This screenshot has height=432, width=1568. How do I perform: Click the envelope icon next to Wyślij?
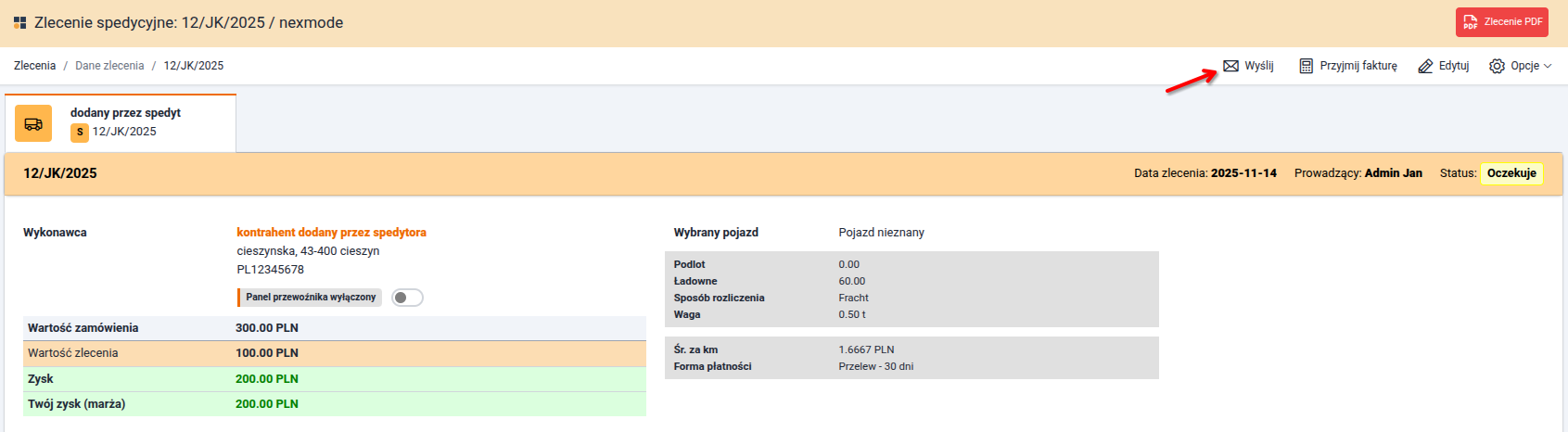point(1230,66)
